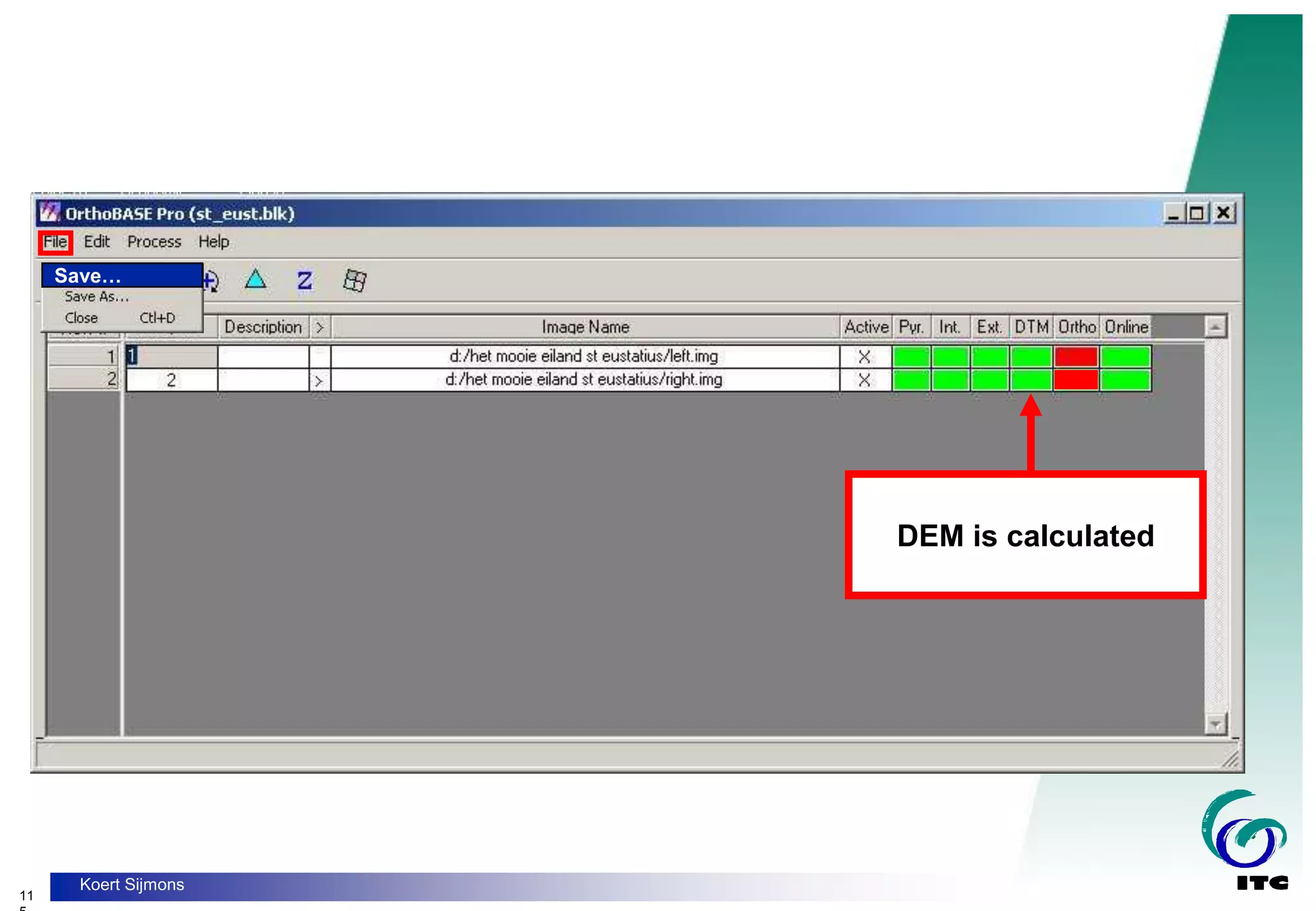Click the Pyr. column header
Screen dimensions: 1316x911
point(911,327)
